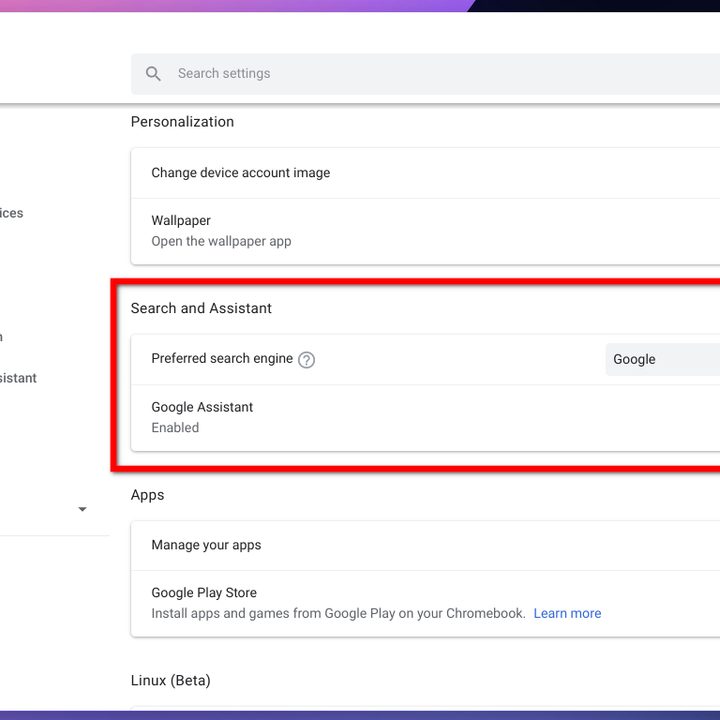Click the Apps section heading
Image resolution: width=720 pixels, height=720 pixels.
pos(147,495)
